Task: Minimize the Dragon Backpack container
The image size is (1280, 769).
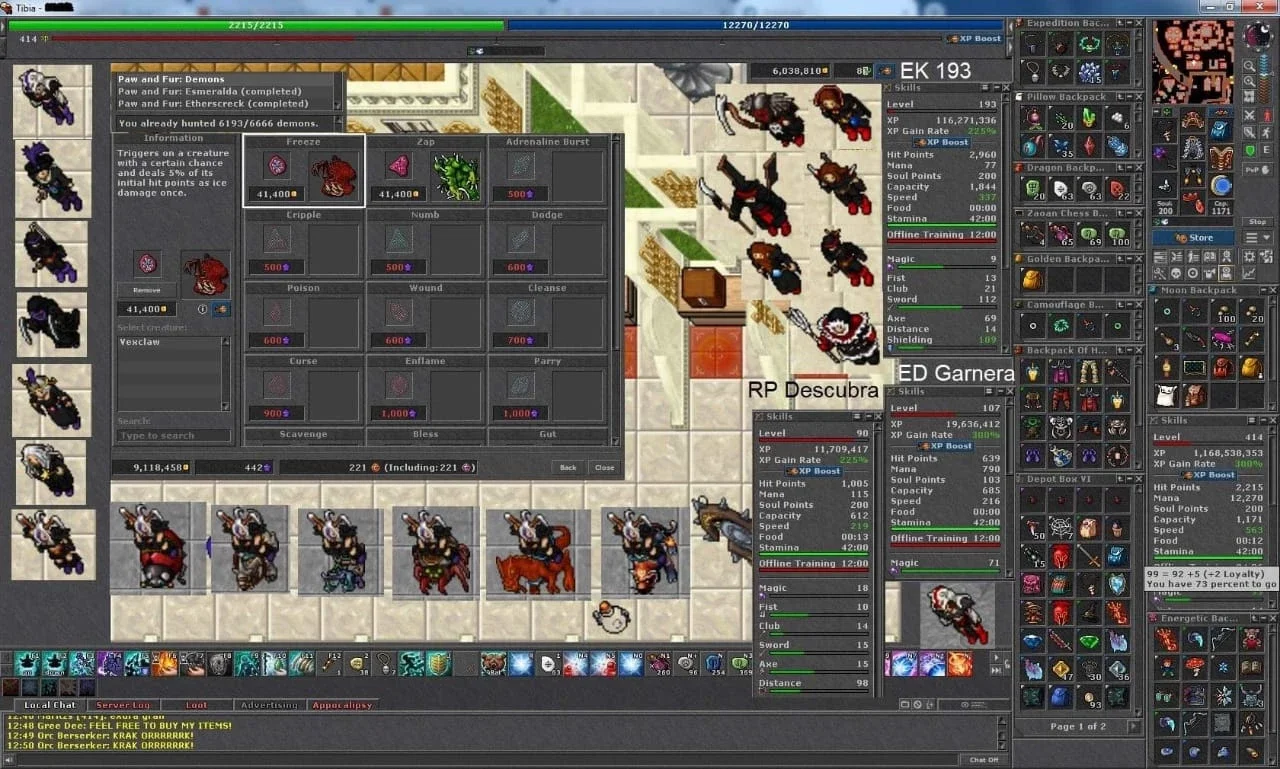Action: (1129, 167)
